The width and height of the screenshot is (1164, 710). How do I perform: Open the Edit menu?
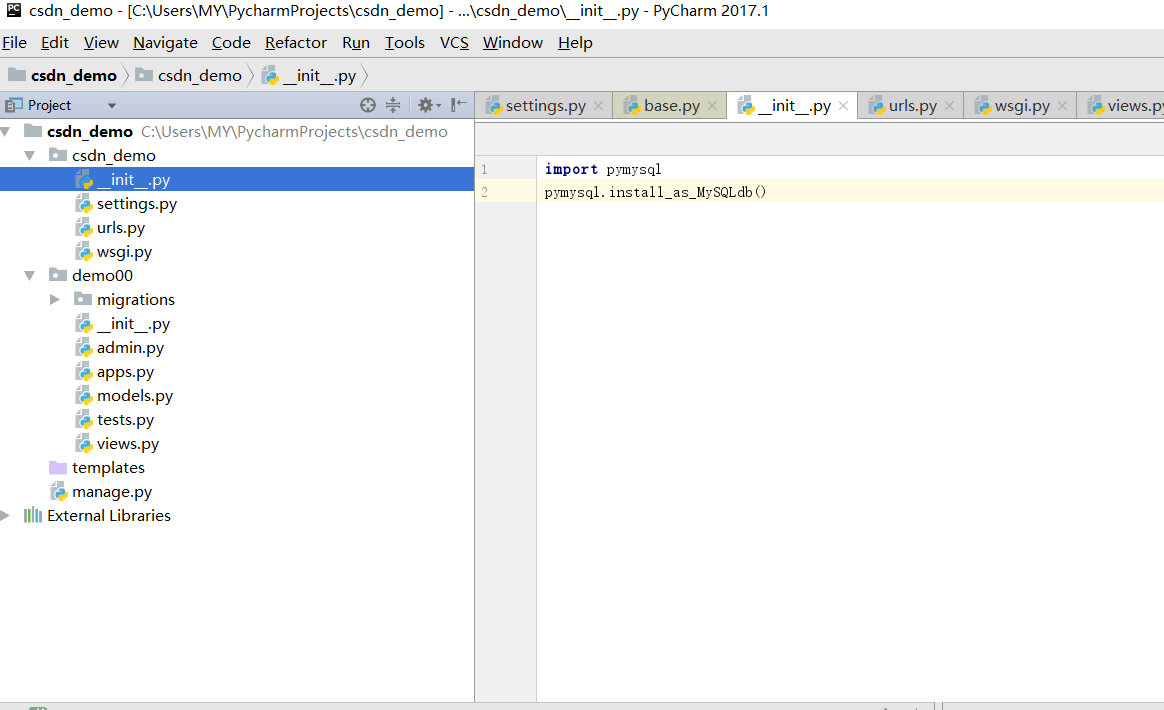(55, 43)
